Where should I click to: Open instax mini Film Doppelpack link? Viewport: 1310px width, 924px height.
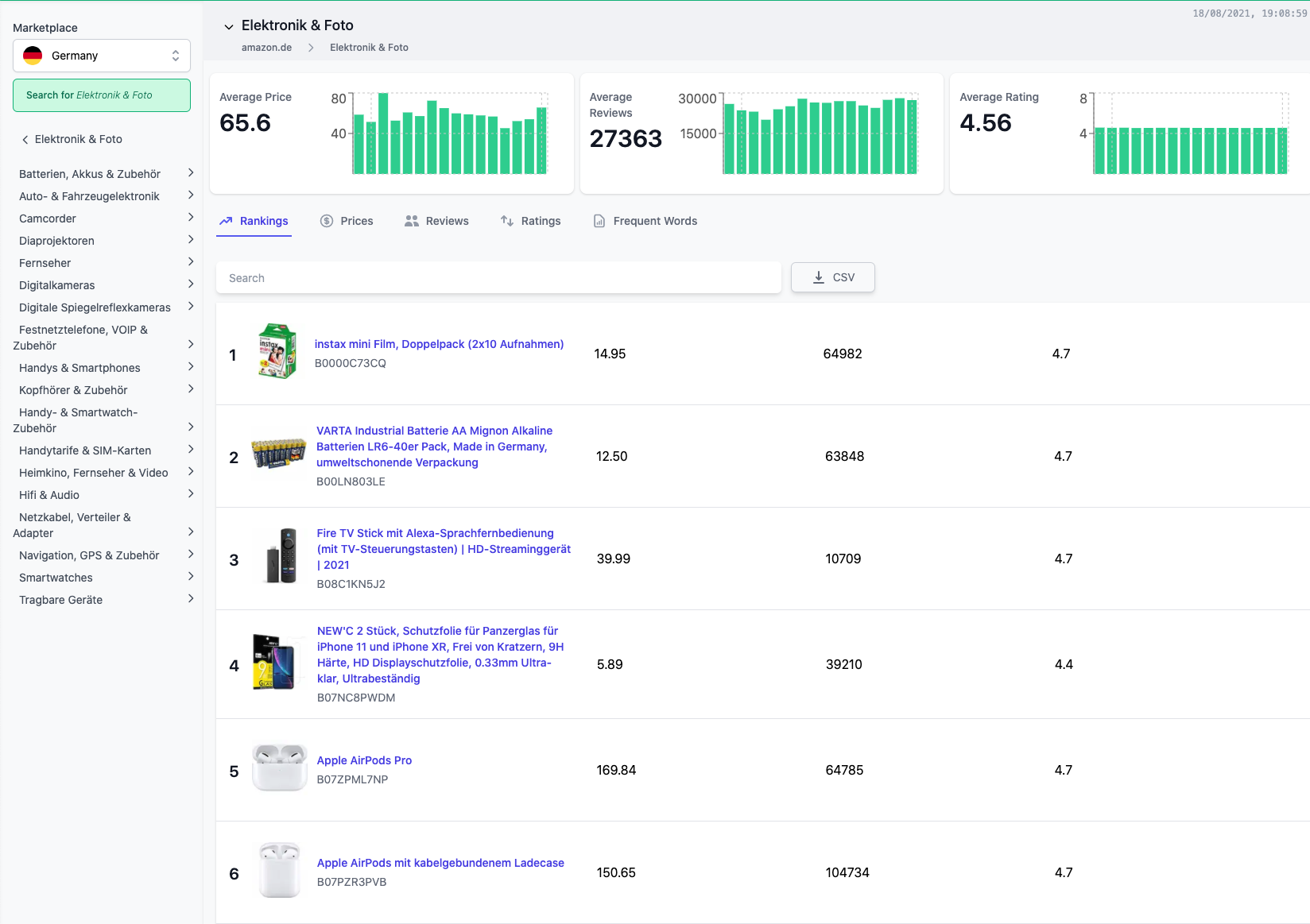[439, 344]
